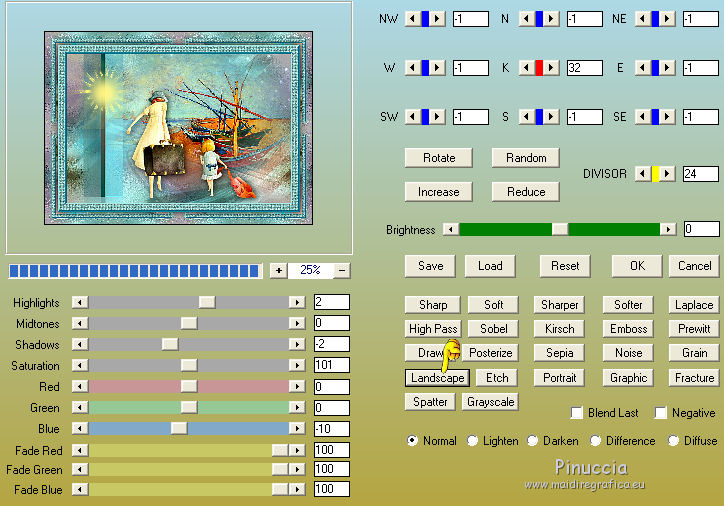The width and height of the screenshot is (724, 506).
Task: Click the Brightness slider handle
Action: (560, 229)
